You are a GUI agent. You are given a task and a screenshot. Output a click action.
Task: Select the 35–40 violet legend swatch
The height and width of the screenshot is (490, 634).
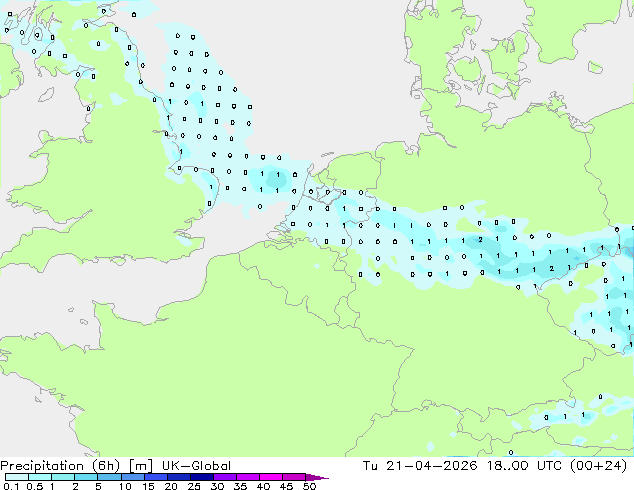point(247,477)
